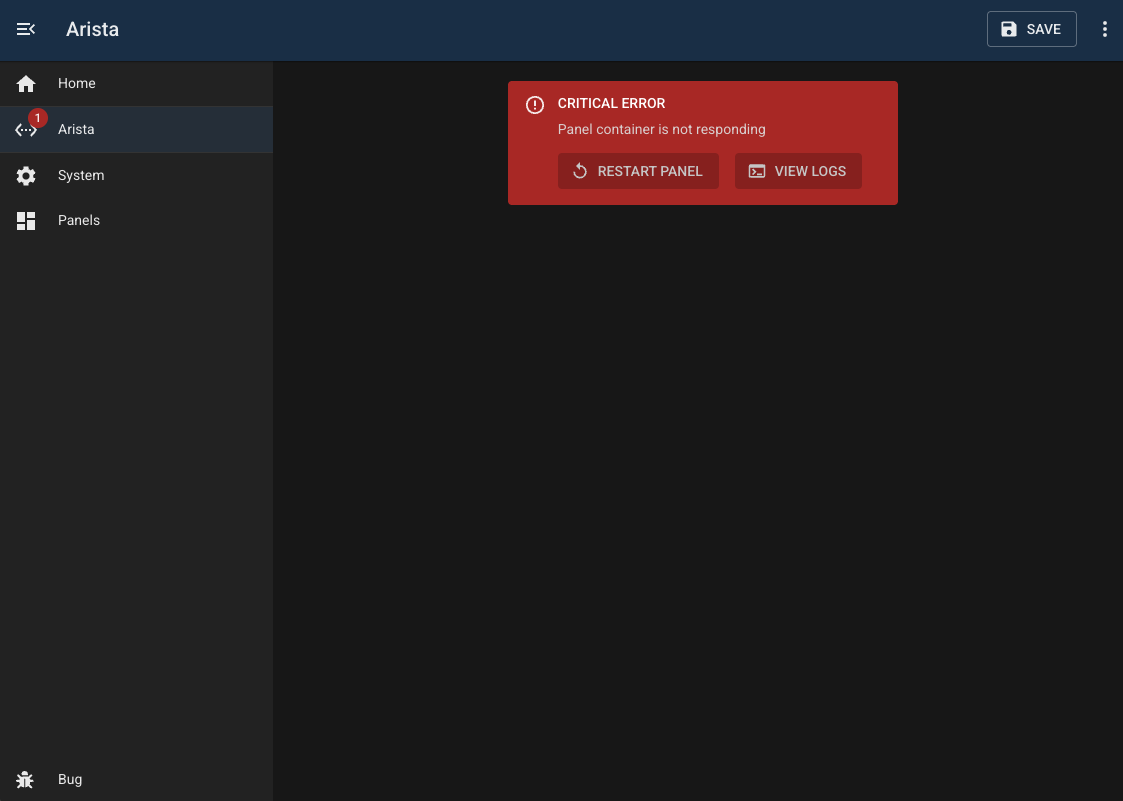Click the Home icon in the sidebar

point(25,83)
